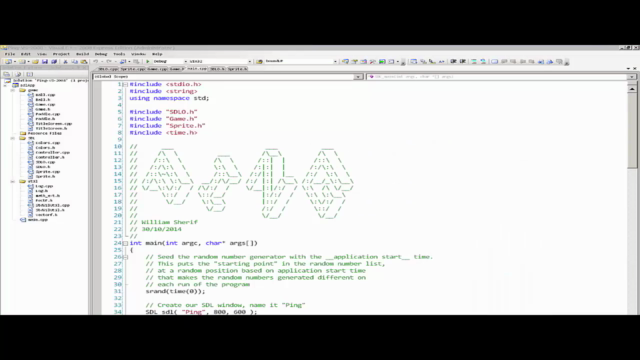
Task: Click the Toggle Bookmark icon
Action: click(x=494, y=62)
